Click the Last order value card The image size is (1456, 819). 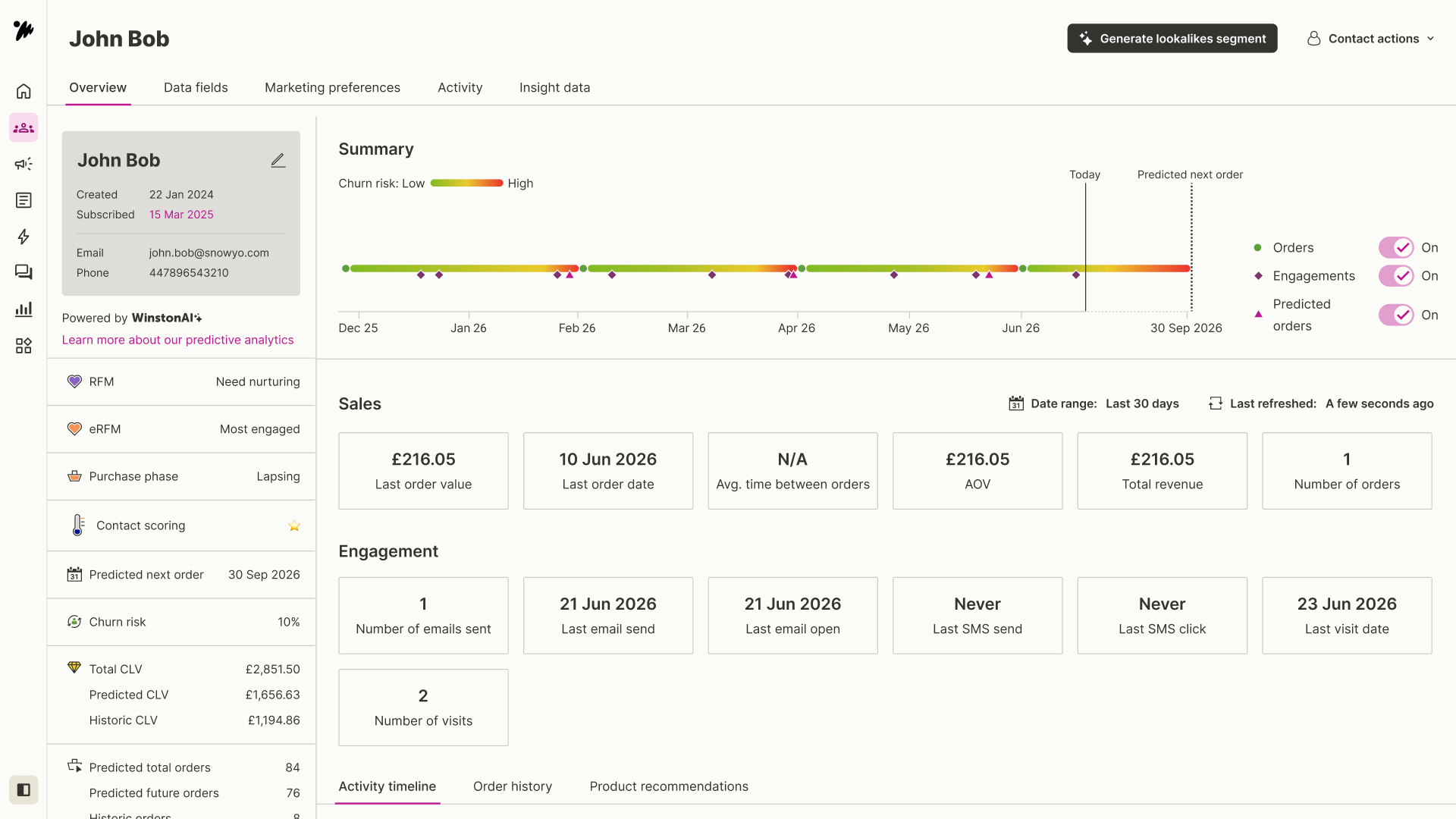click(x=423, y=471)
